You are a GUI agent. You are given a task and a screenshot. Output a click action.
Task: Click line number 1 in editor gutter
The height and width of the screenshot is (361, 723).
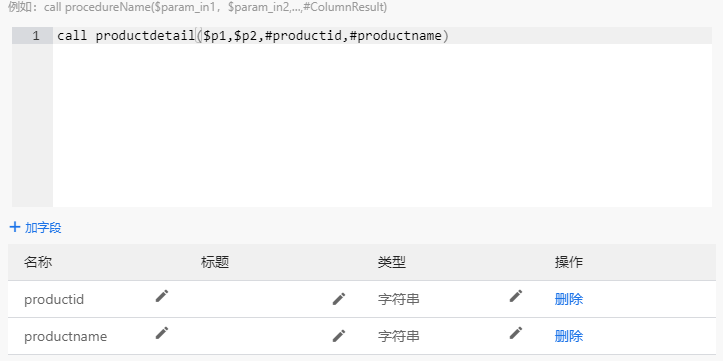(36, 36)
